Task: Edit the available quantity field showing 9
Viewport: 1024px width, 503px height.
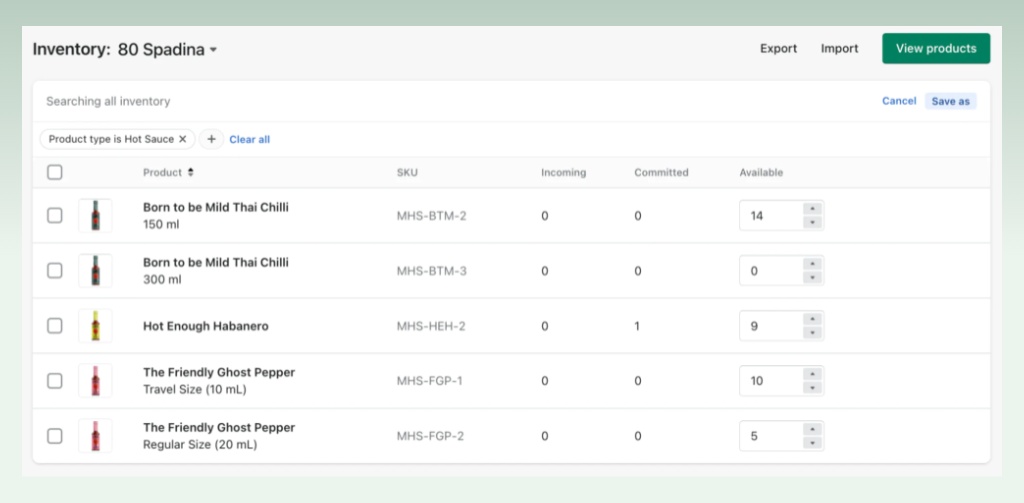Action: coord(771,326)
